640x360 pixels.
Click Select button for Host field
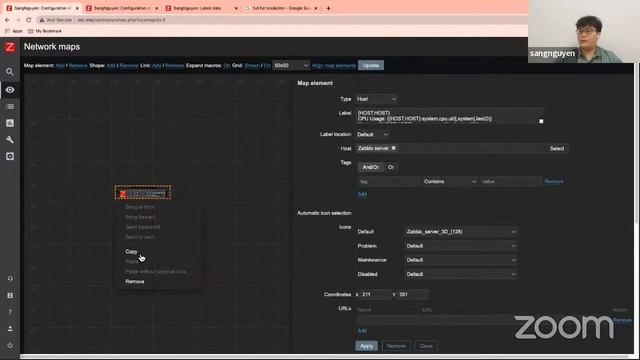557,148
